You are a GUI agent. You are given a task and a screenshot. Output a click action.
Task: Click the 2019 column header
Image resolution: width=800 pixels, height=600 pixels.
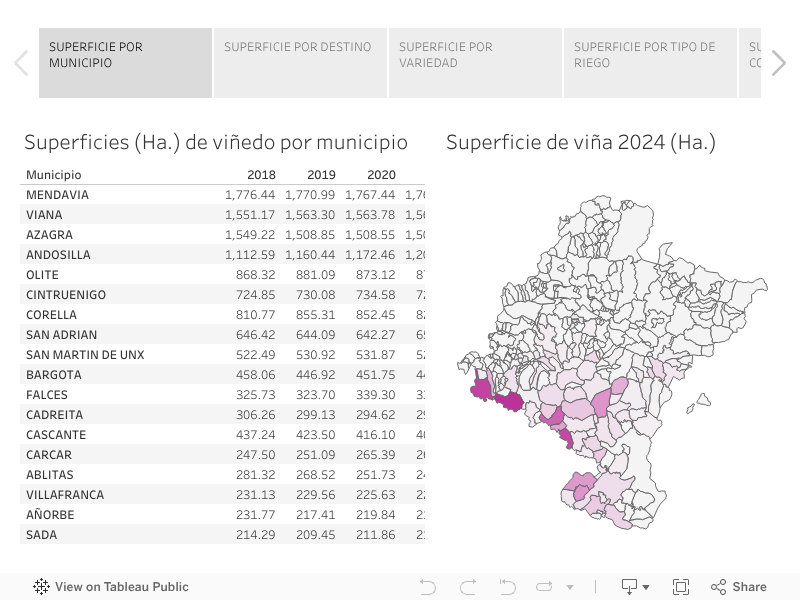point(321,175)
